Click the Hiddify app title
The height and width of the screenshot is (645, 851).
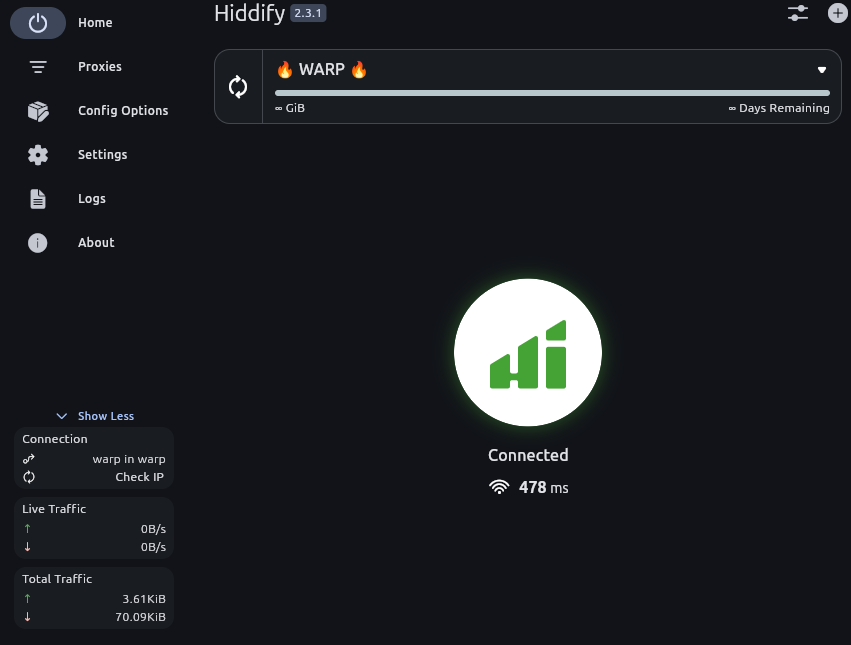249,13
